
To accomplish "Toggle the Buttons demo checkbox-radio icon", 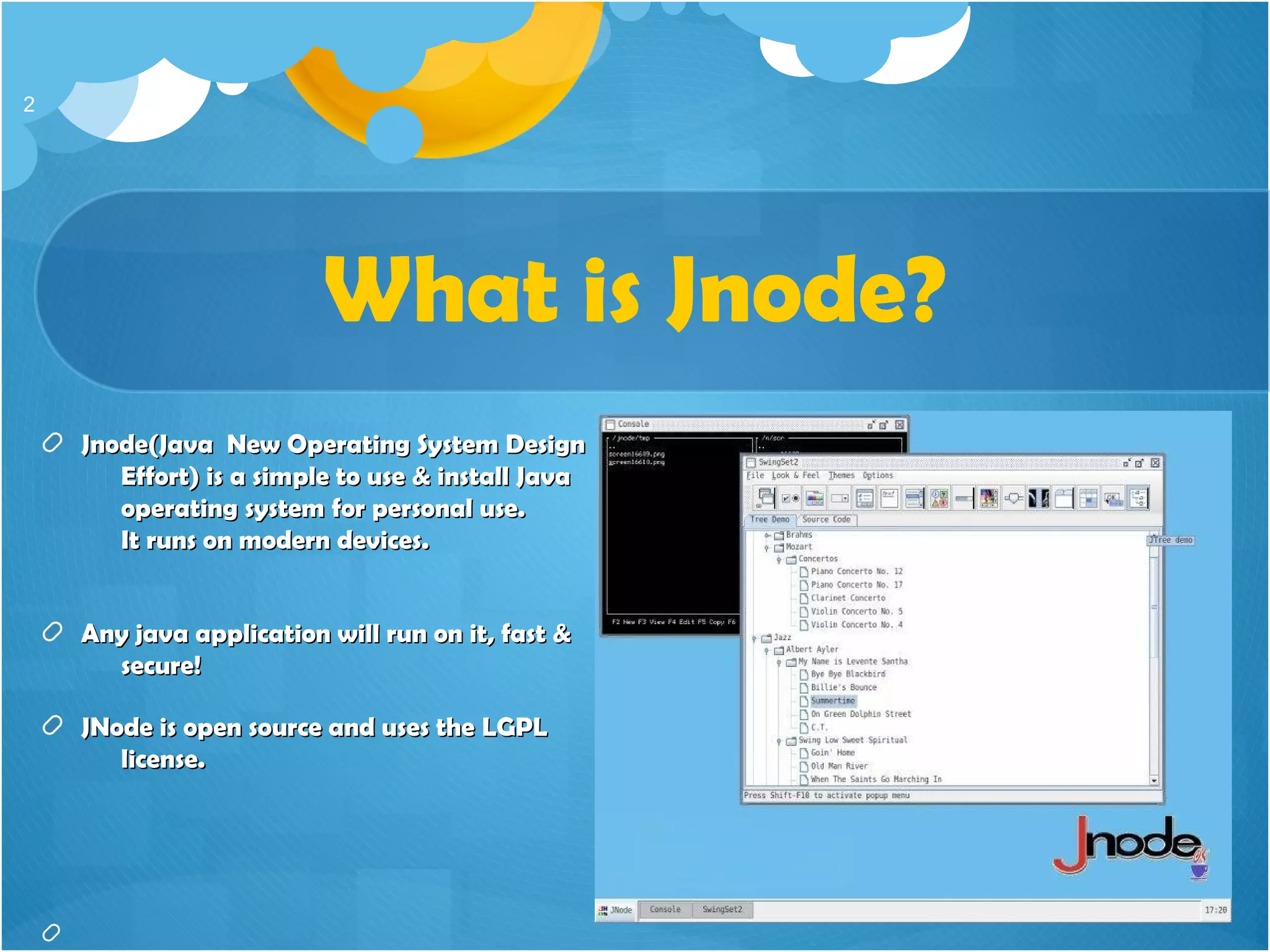I will click(790, 498).
